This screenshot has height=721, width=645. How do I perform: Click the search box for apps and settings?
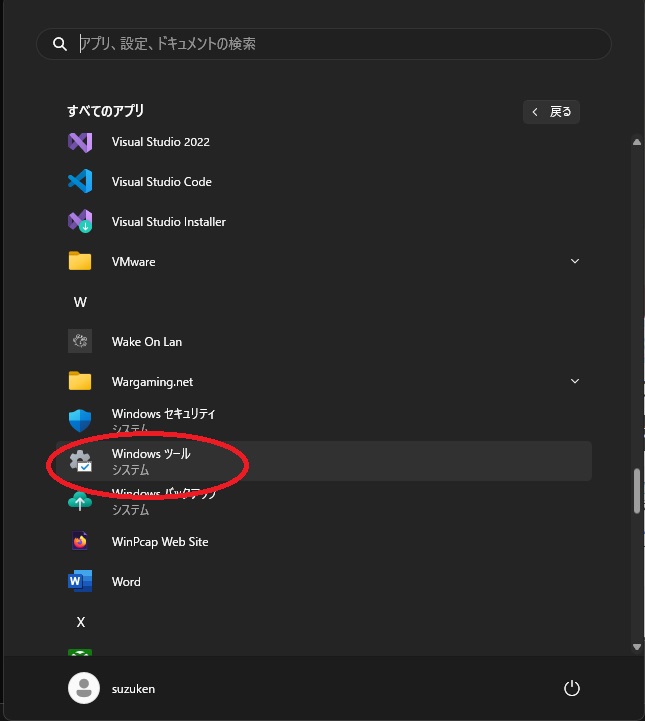pos(324,44)
